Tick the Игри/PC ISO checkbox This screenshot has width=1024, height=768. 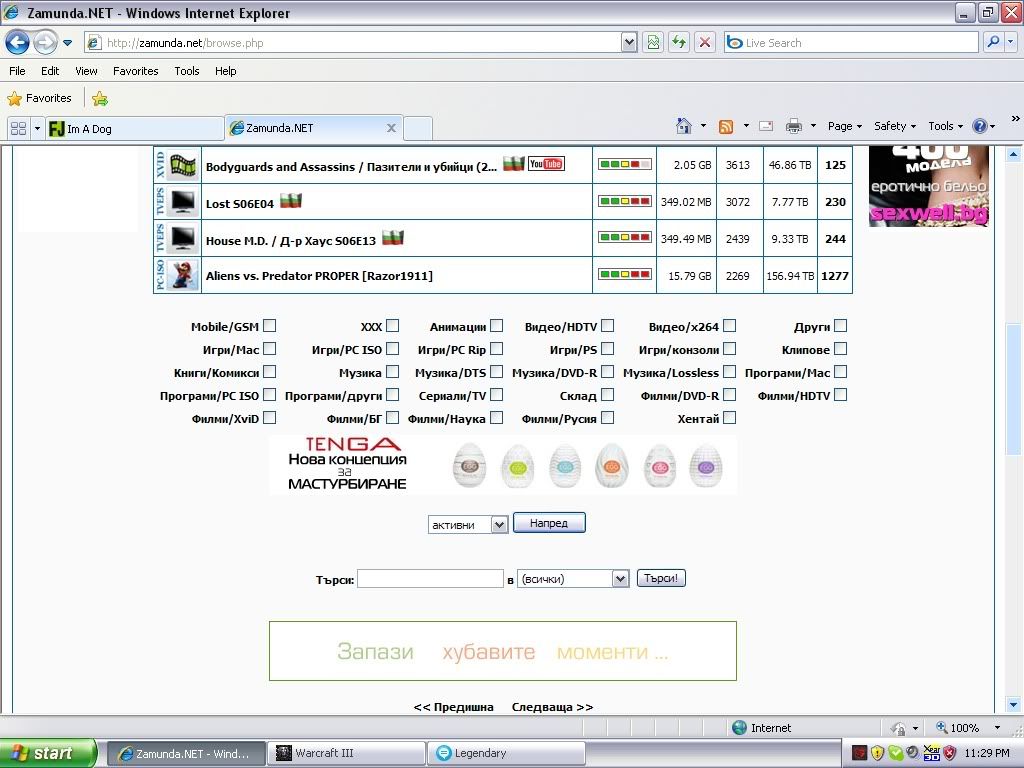[x=392, y=349]
